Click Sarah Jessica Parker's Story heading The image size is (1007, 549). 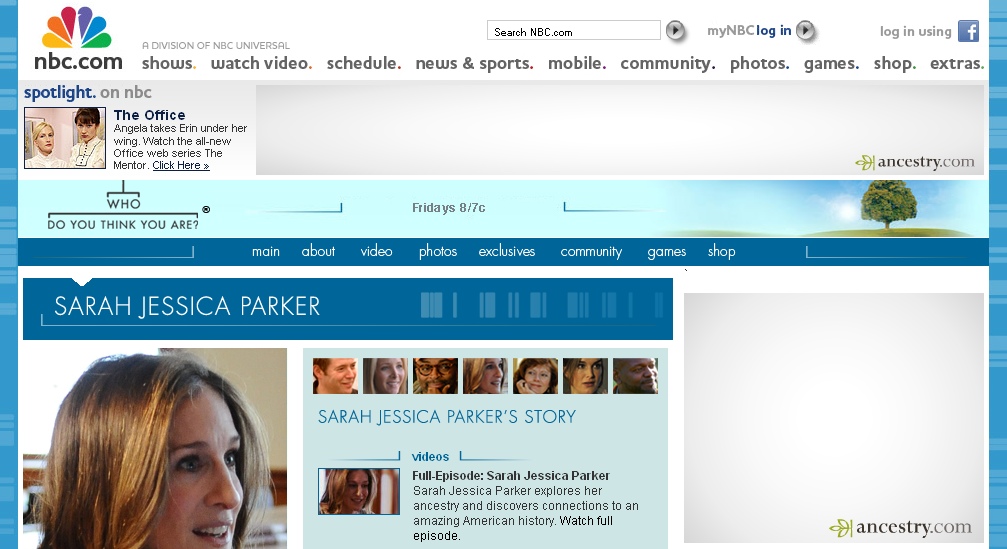[447, 417]
